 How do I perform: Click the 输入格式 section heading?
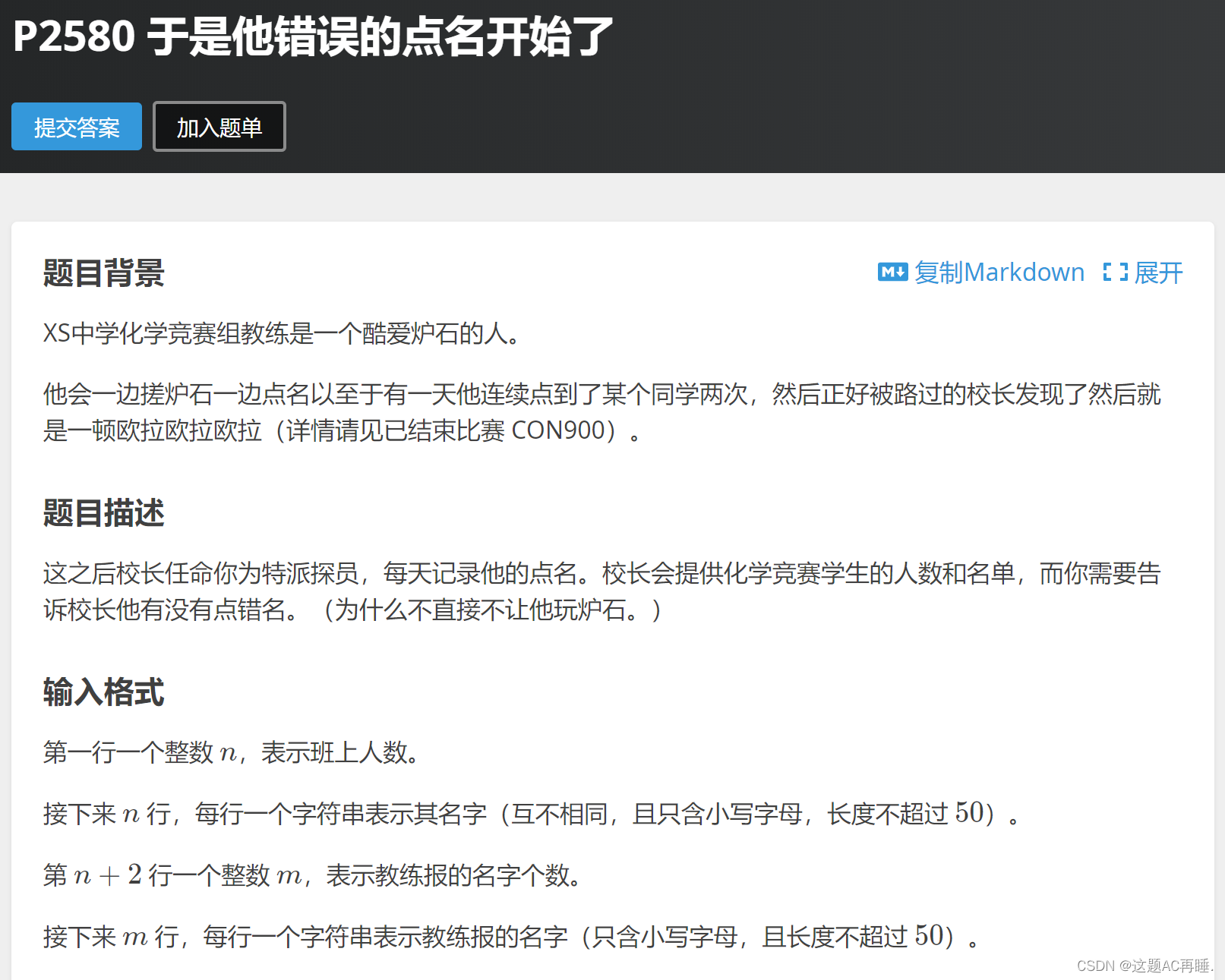(103, 692)
